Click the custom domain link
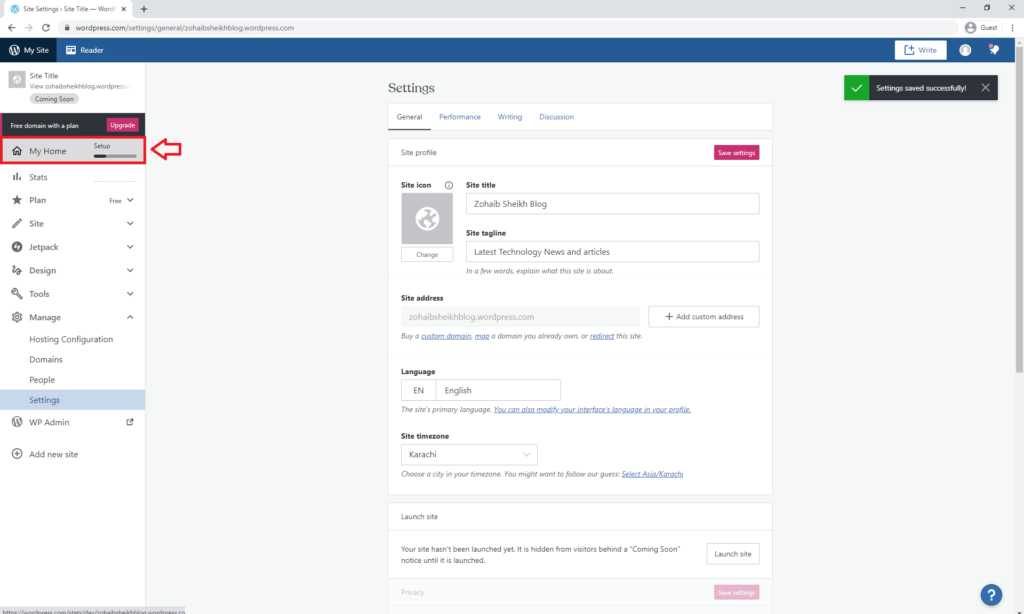Viewport: 1024px width, 614px height. point(446,336)
